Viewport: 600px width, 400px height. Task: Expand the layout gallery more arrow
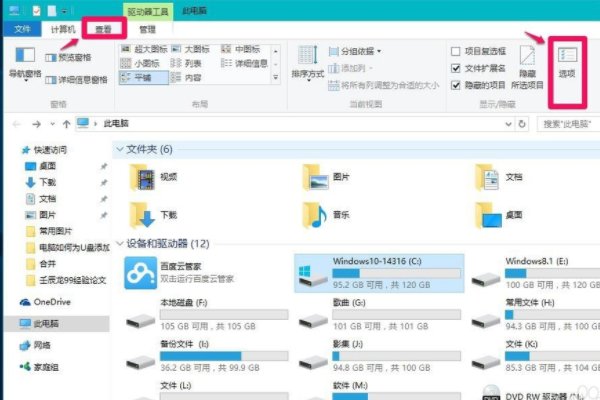(x=276, y=78)
